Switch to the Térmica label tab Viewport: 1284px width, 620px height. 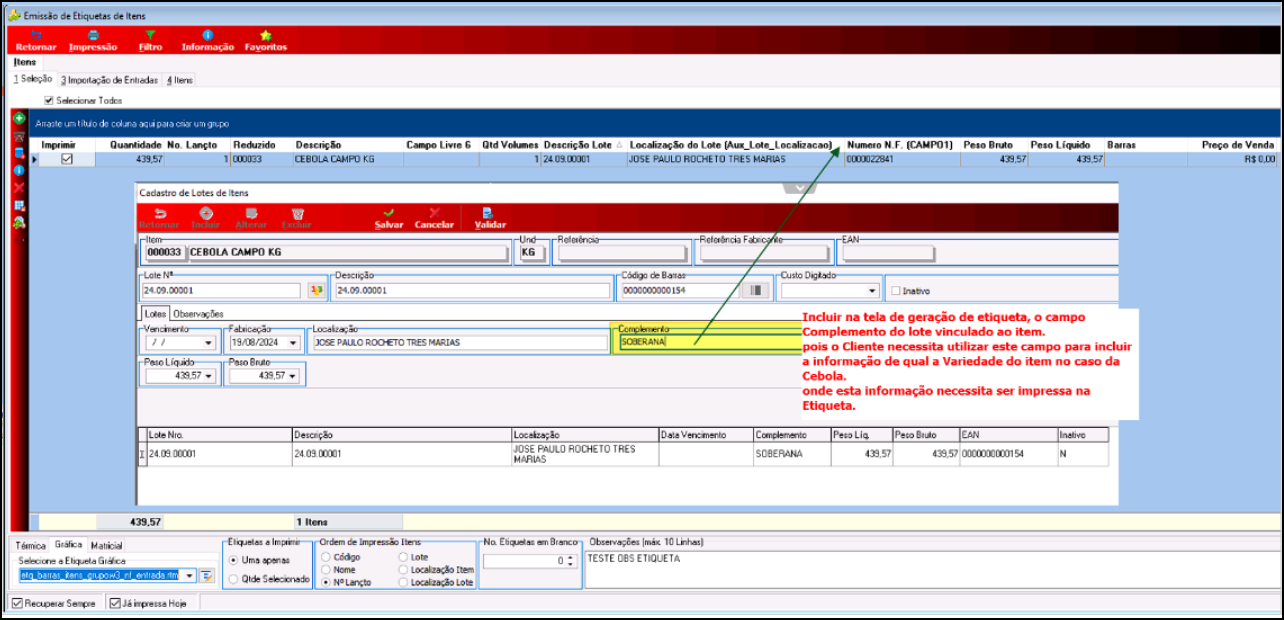pyautogui.click(x=31, y=546)
